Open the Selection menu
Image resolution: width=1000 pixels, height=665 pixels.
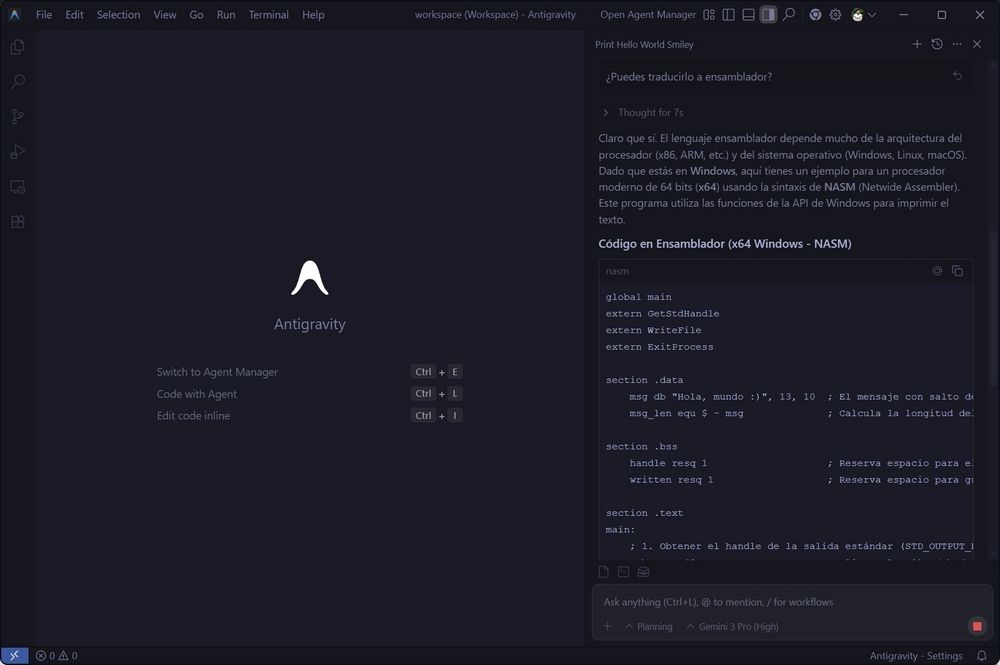click(118, 15)
